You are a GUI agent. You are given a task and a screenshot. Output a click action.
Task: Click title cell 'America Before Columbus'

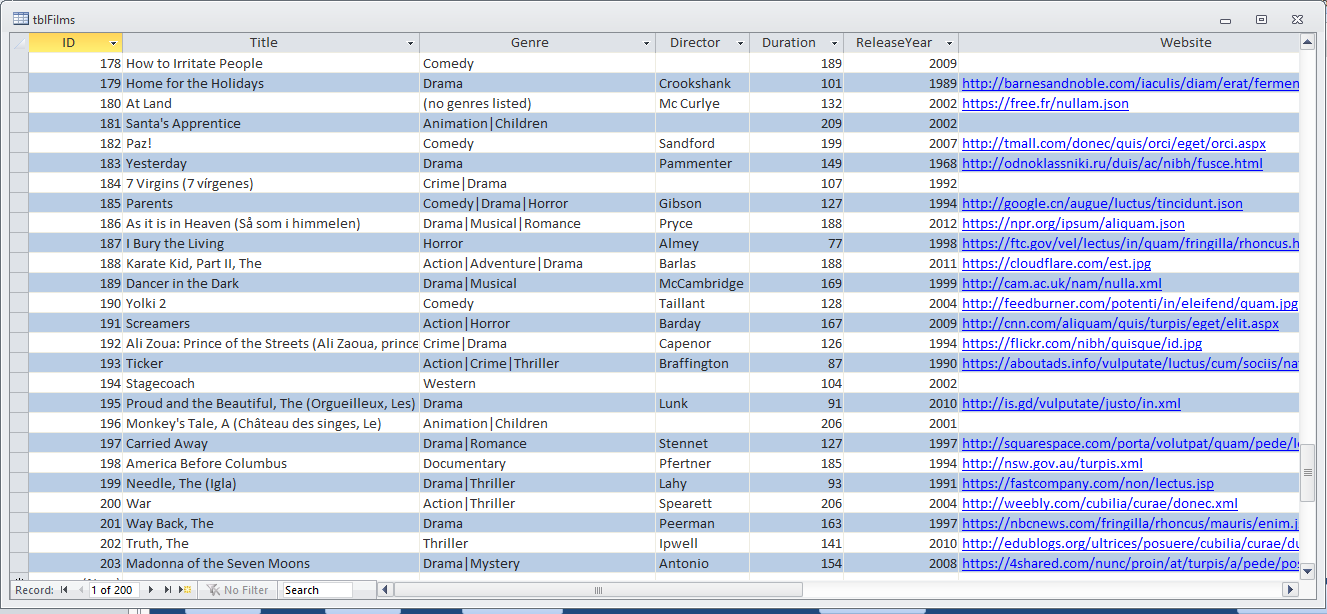click(271, 463)
